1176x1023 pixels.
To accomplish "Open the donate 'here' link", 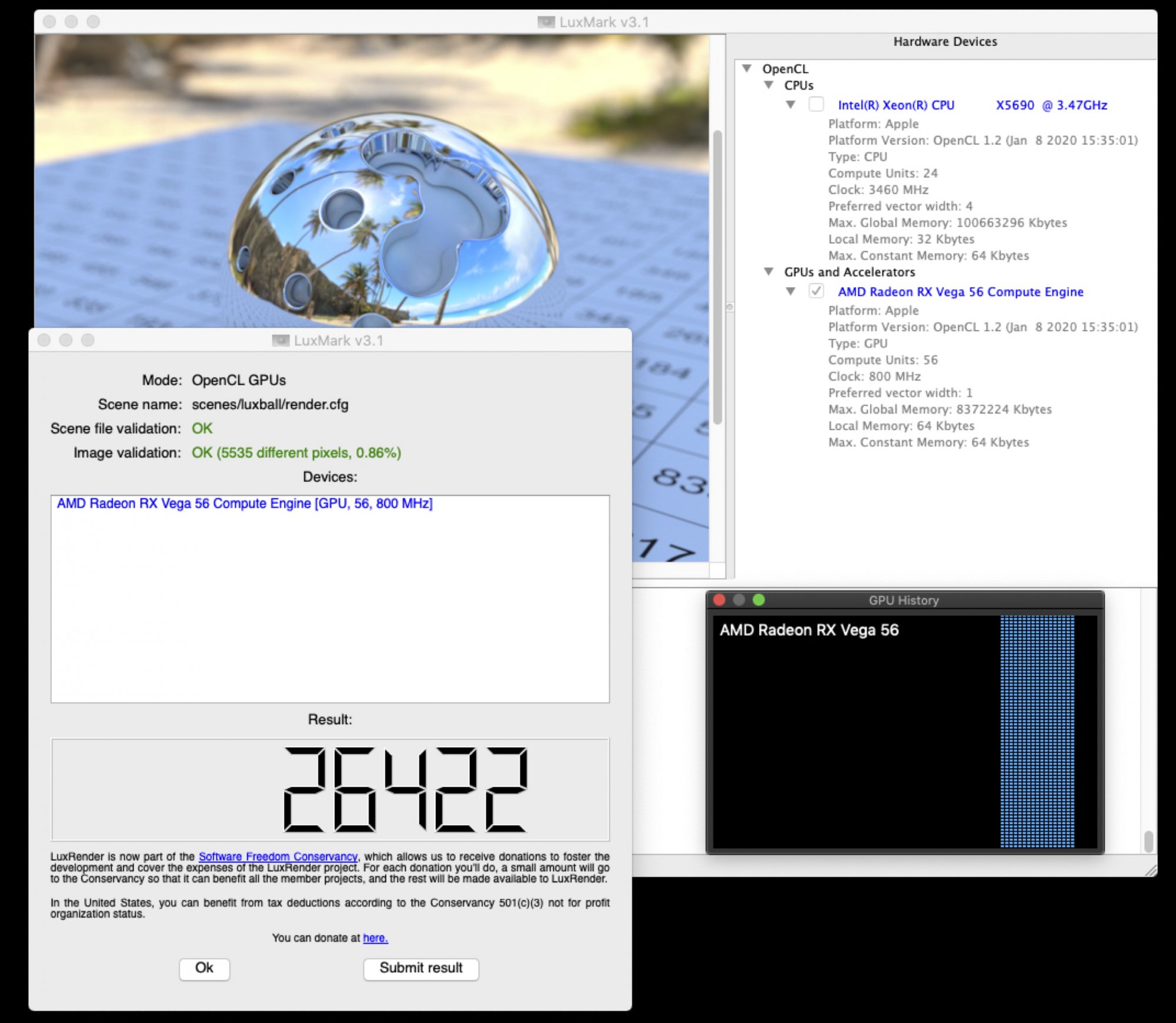I will 375,938.
